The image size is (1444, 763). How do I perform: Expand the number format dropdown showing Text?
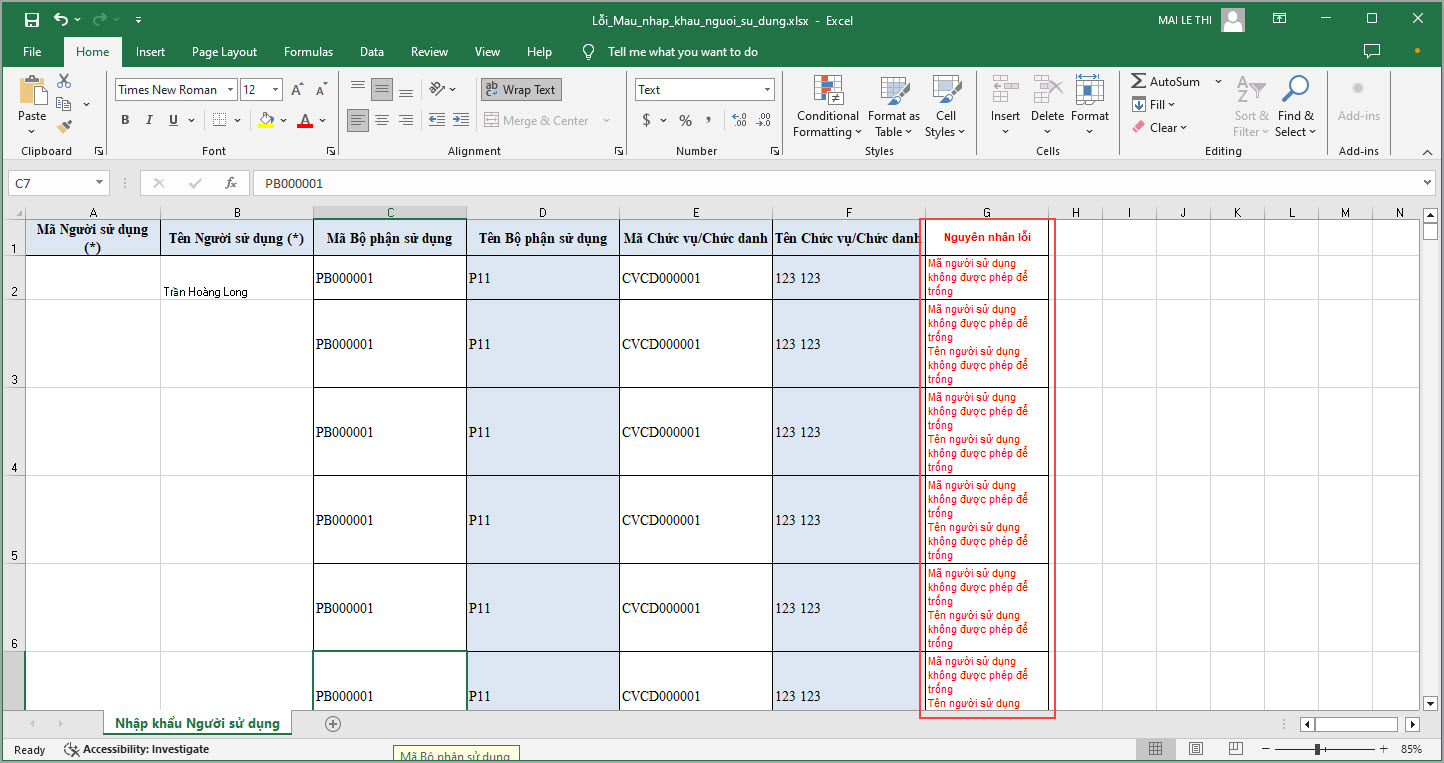[x=767, y=90]
